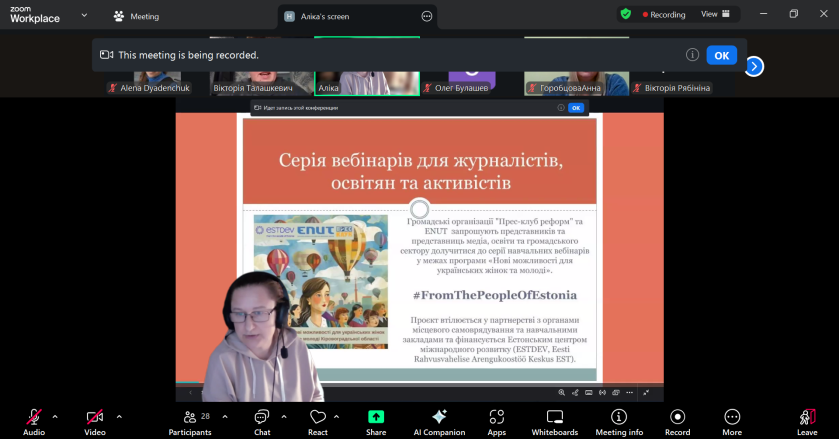Start camera with the Video button

(x=95, y=422)
